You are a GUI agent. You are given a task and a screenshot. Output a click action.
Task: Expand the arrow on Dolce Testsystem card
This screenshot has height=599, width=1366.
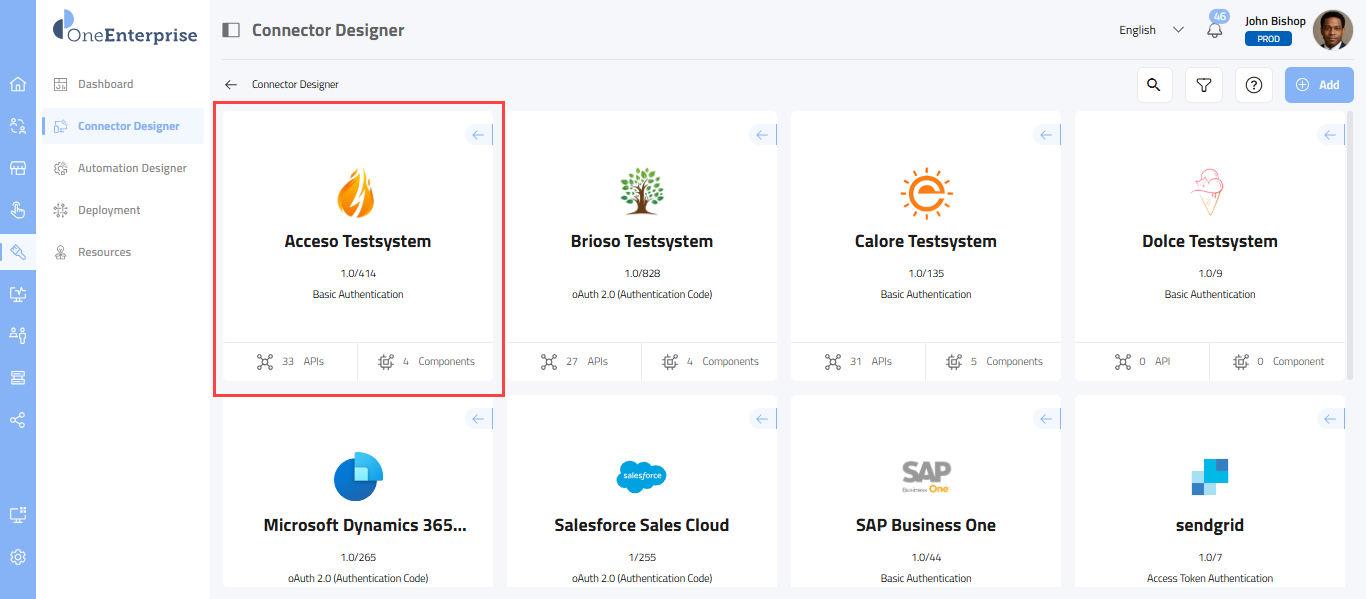(x=1331, y=135)
